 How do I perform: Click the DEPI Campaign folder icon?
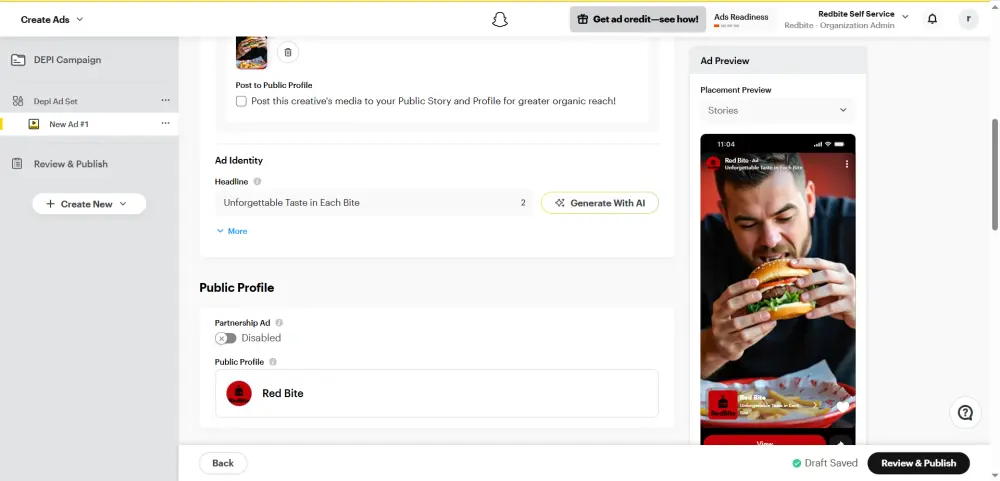pyautogui.click(x=18, y=60)
